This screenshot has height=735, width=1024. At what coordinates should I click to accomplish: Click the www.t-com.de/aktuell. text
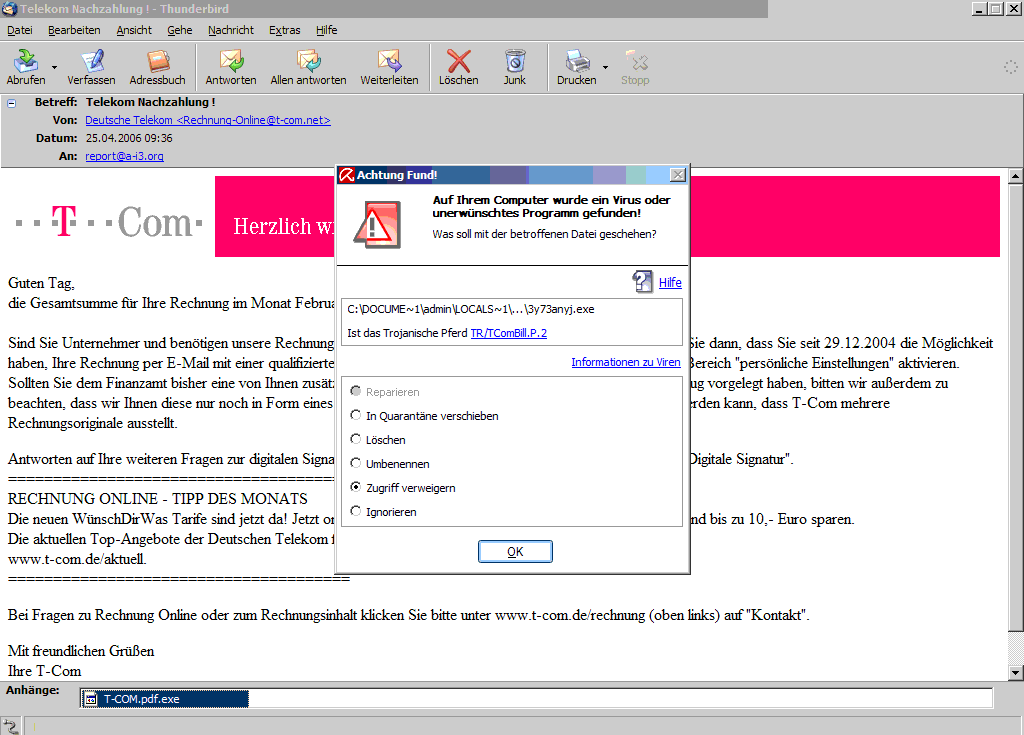pos(77,559)
